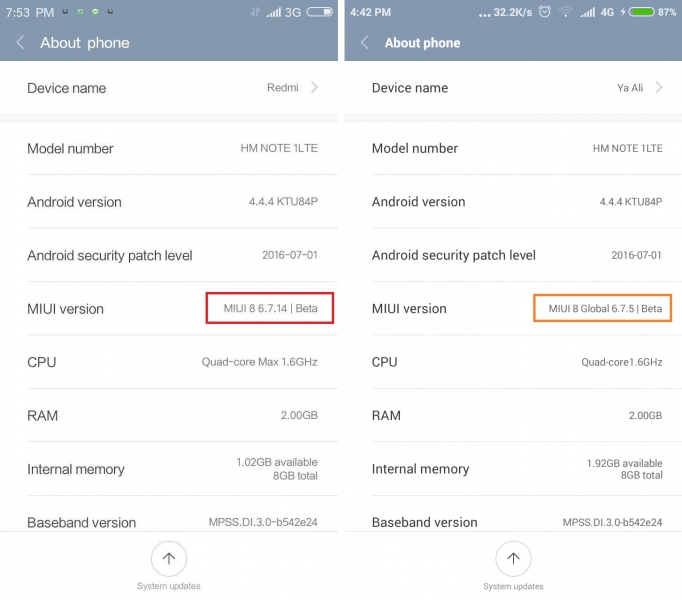Select Android version row on right phone

click(515, 202)
